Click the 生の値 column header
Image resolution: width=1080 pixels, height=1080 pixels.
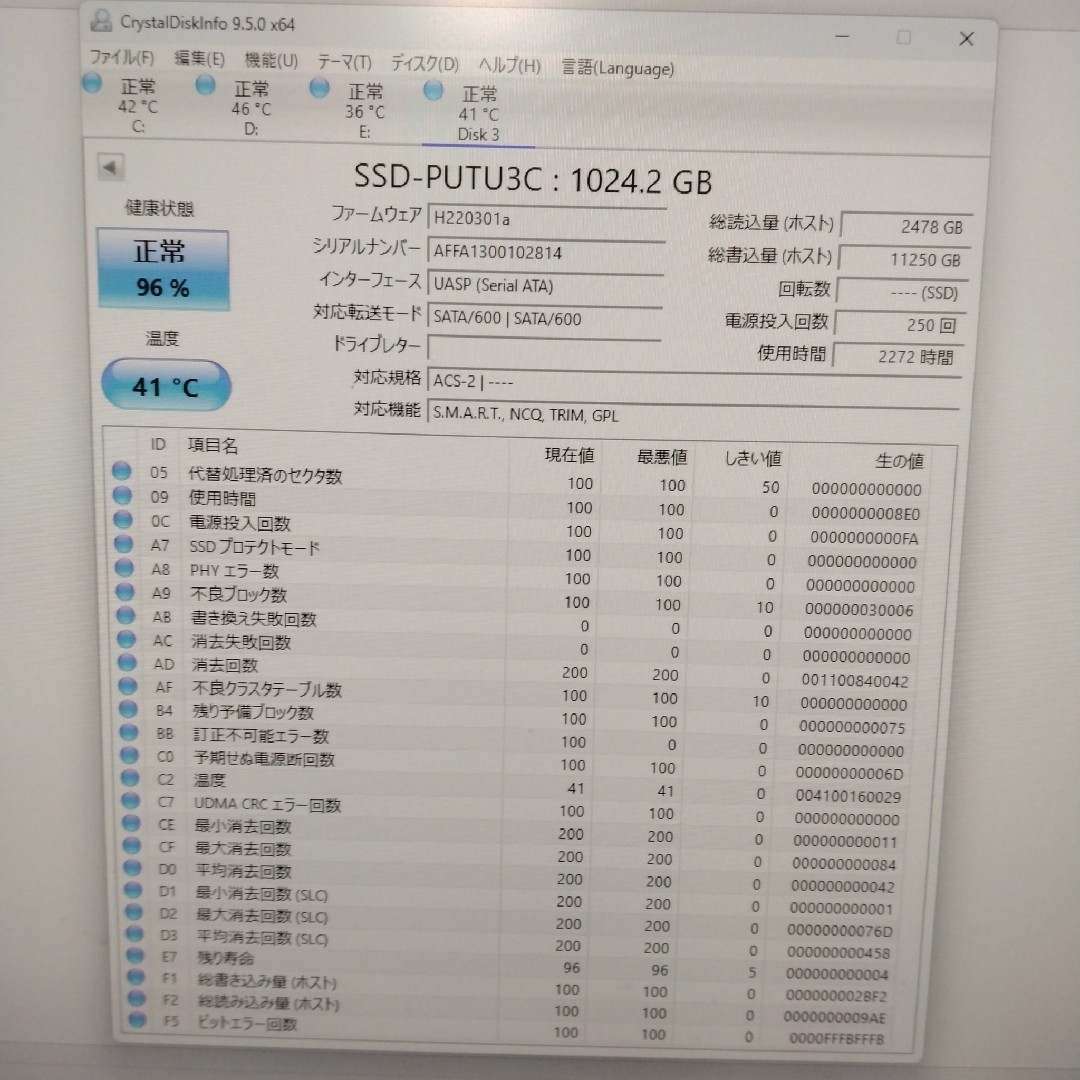[899, 461]
